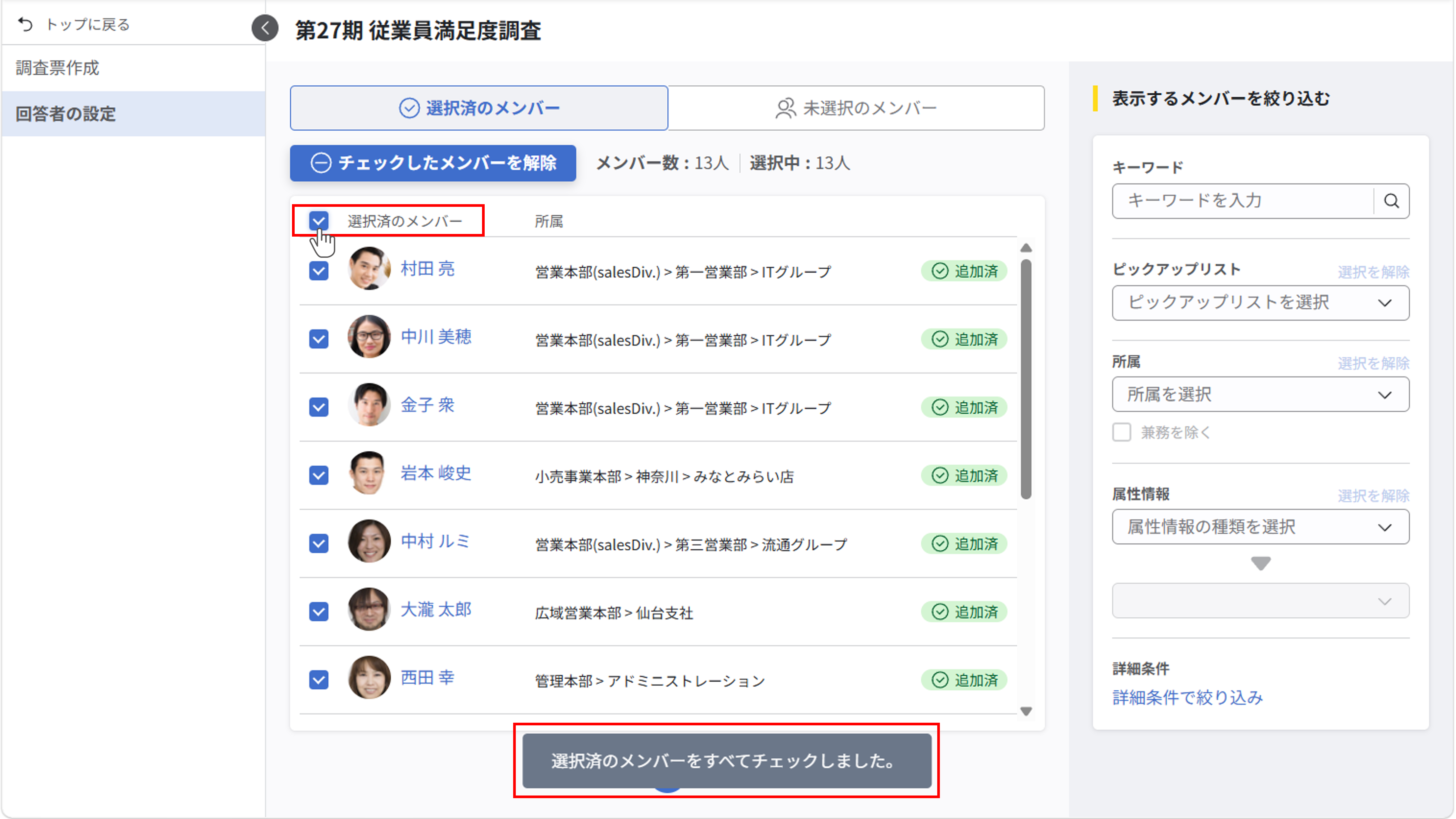Open 大瀧 太郎 name link
The height and width of the screenshot is (819, 1456).
[x=436, y=610]
